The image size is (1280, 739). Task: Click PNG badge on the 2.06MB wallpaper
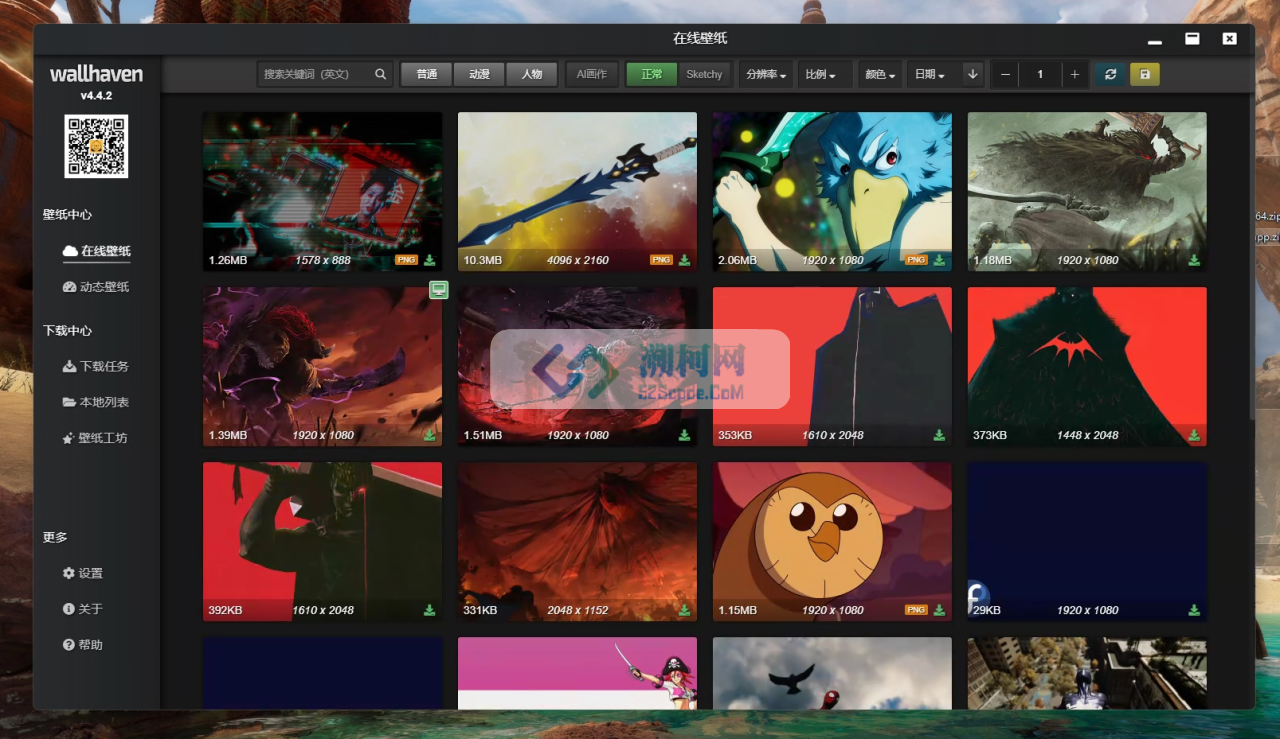916,260
